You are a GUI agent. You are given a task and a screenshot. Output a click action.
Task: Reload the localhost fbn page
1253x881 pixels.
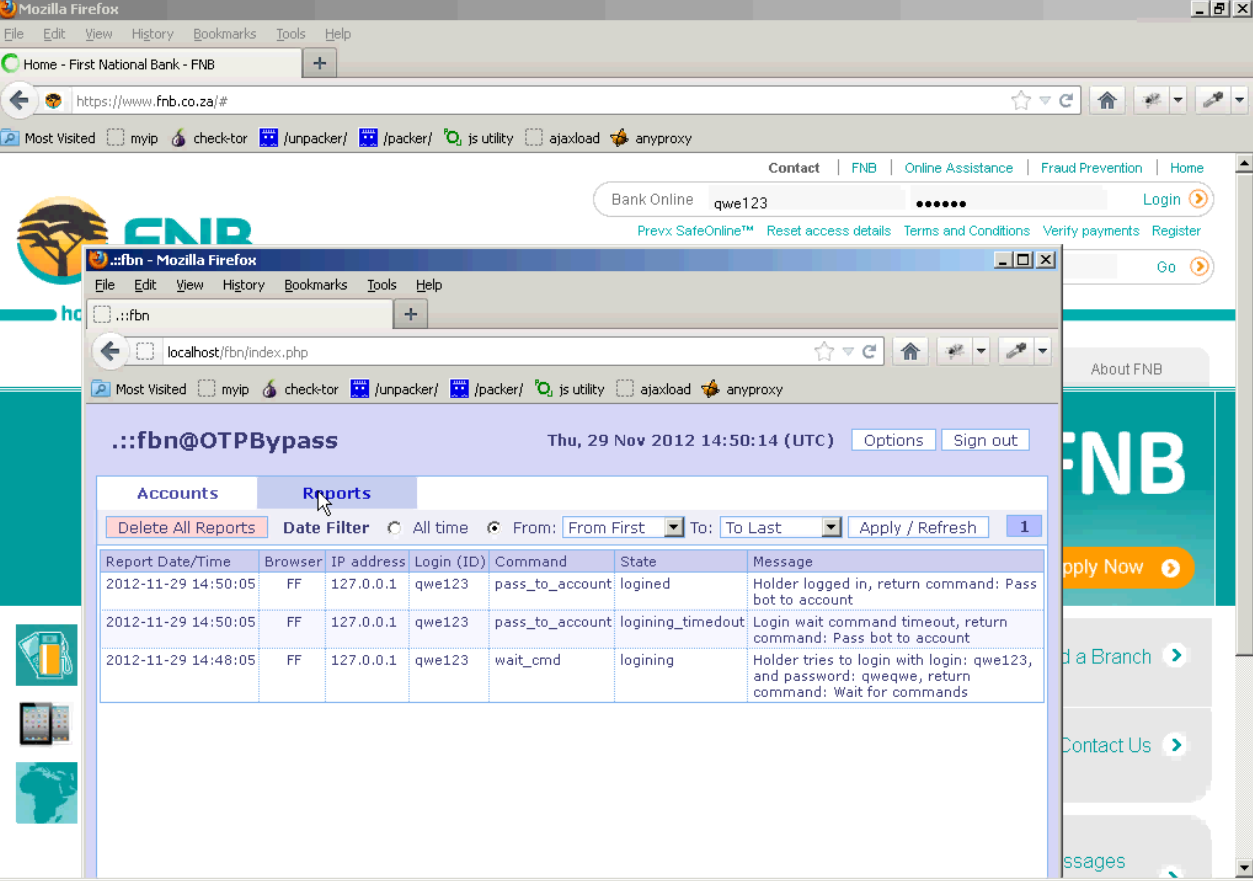pyautogui.click(x=869, y=351)
